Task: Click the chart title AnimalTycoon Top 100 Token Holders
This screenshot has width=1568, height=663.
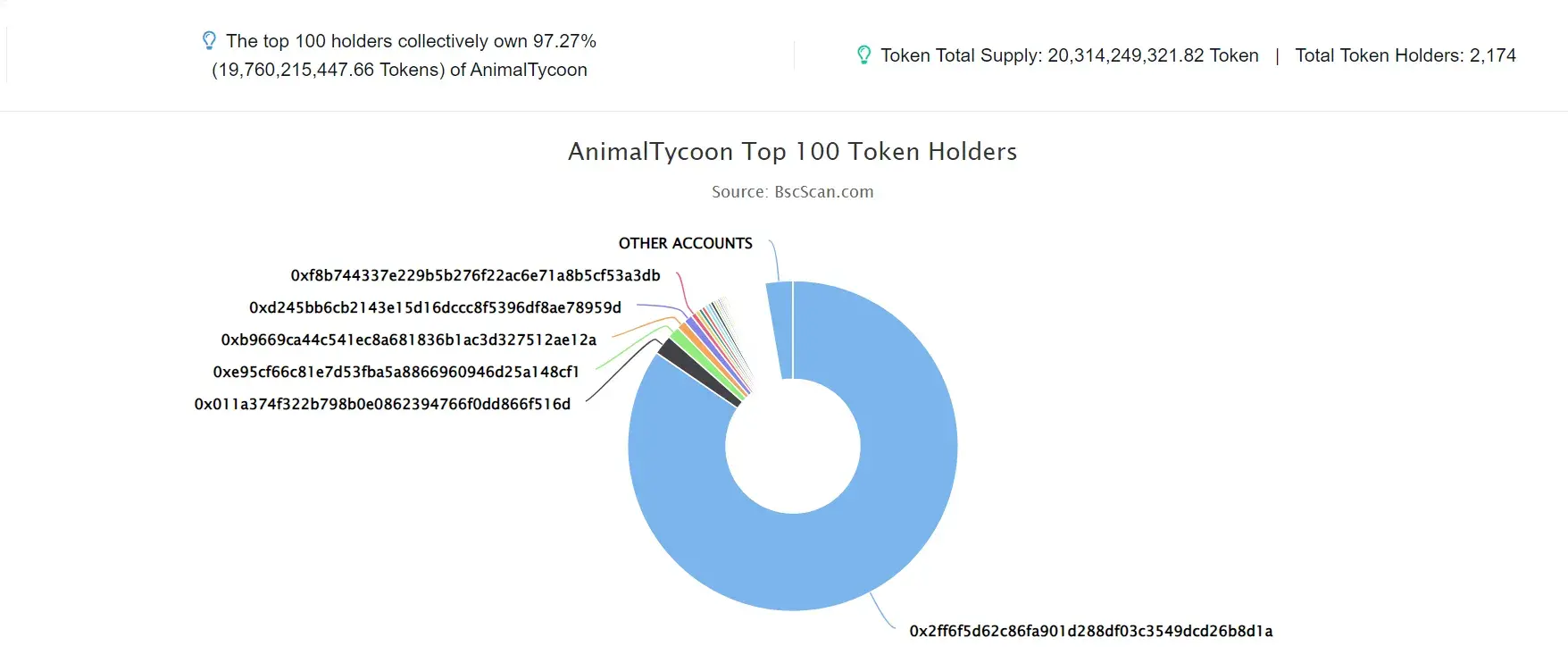Action: 793,152
